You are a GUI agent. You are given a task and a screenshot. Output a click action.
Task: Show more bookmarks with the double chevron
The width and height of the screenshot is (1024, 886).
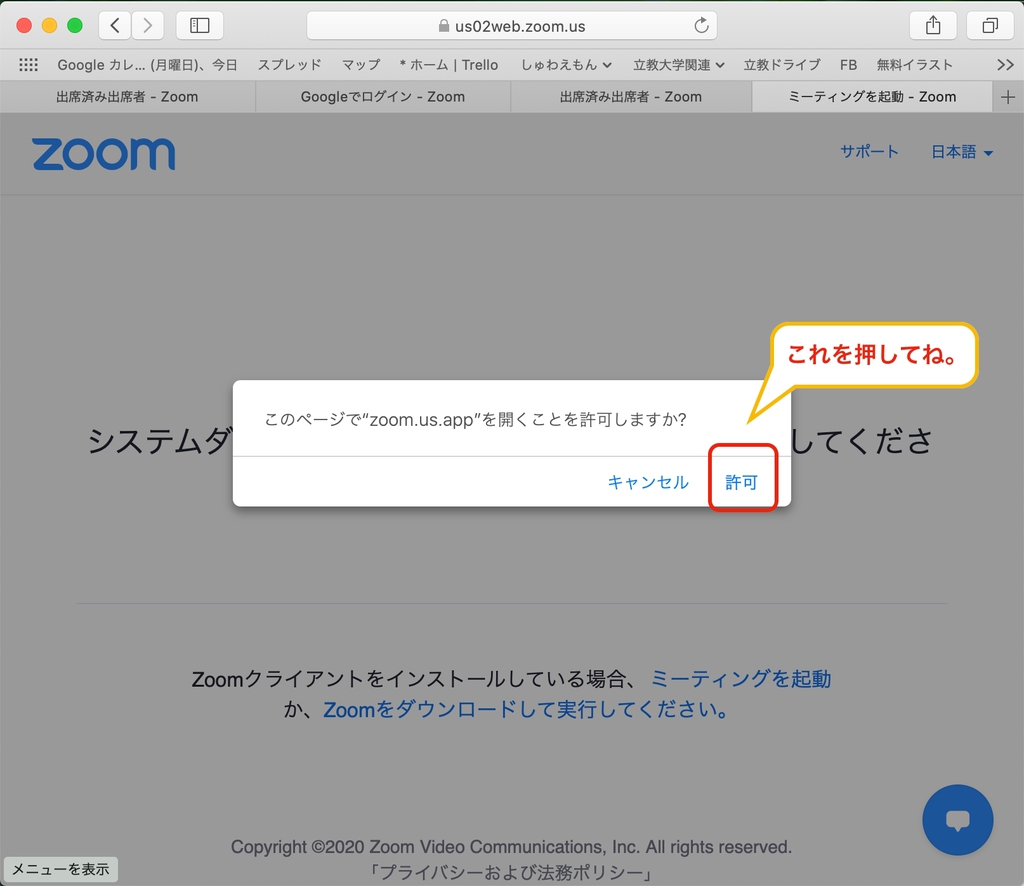coord(1005,65)
